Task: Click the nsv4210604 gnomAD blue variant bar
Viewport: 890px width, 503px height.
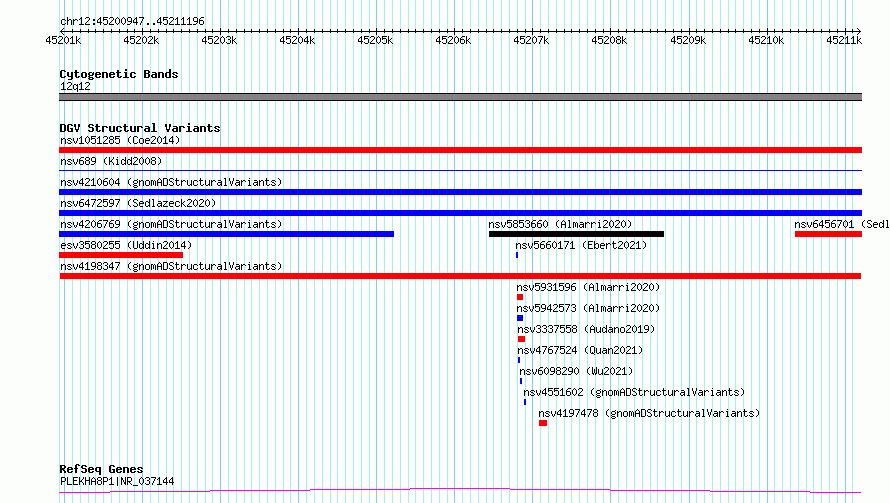Action: (460, 192)
